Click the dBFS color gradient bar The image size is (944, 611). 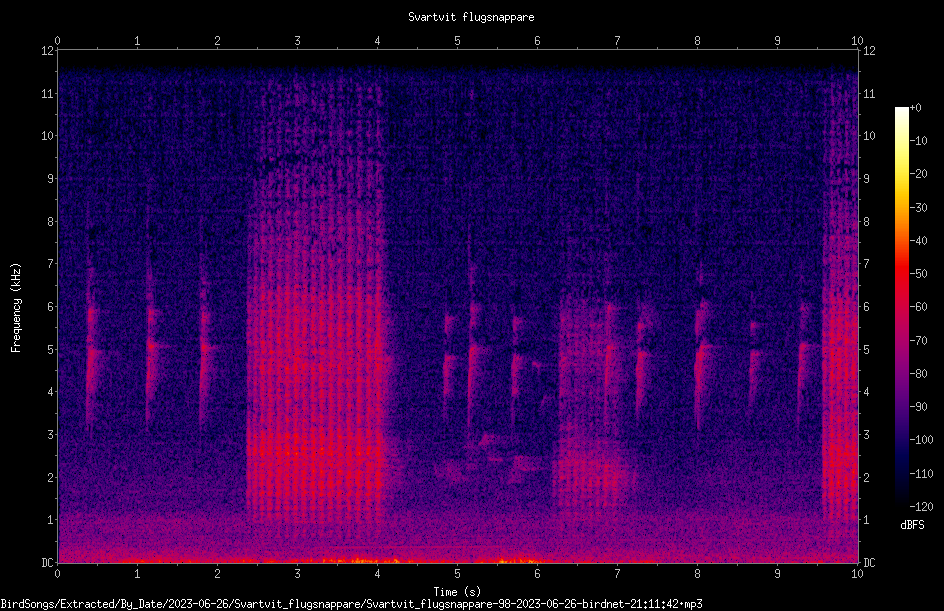(901, 306)
